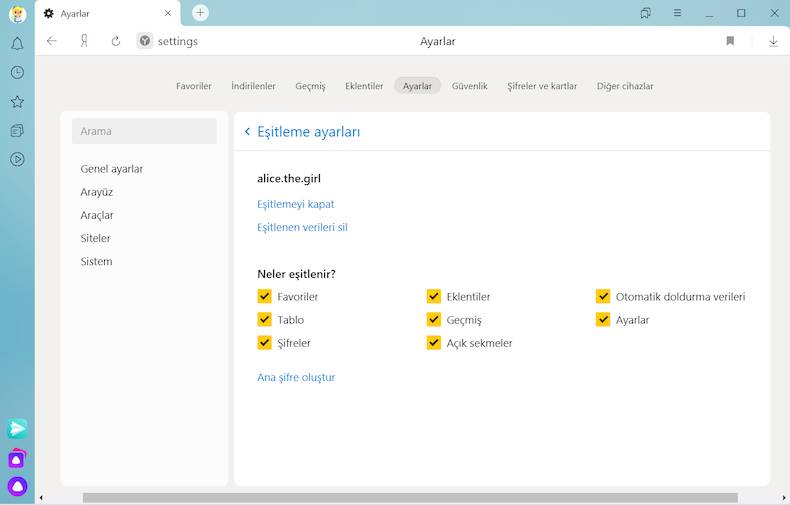Screen dimensions: 790x505
Task: Click the Arama search field
Action: tap(144, 131)
